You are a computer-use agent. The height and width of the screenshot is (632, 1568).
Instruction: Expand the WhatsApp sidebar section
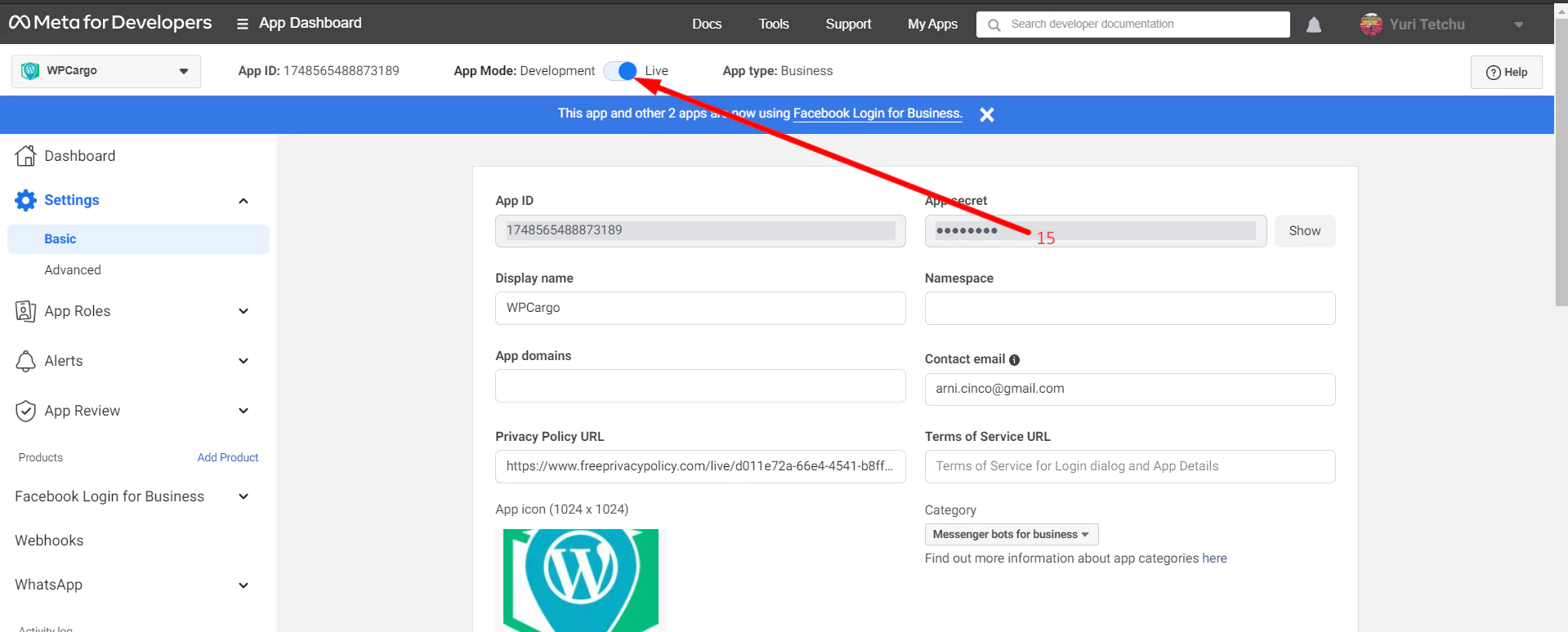point(243,585)
